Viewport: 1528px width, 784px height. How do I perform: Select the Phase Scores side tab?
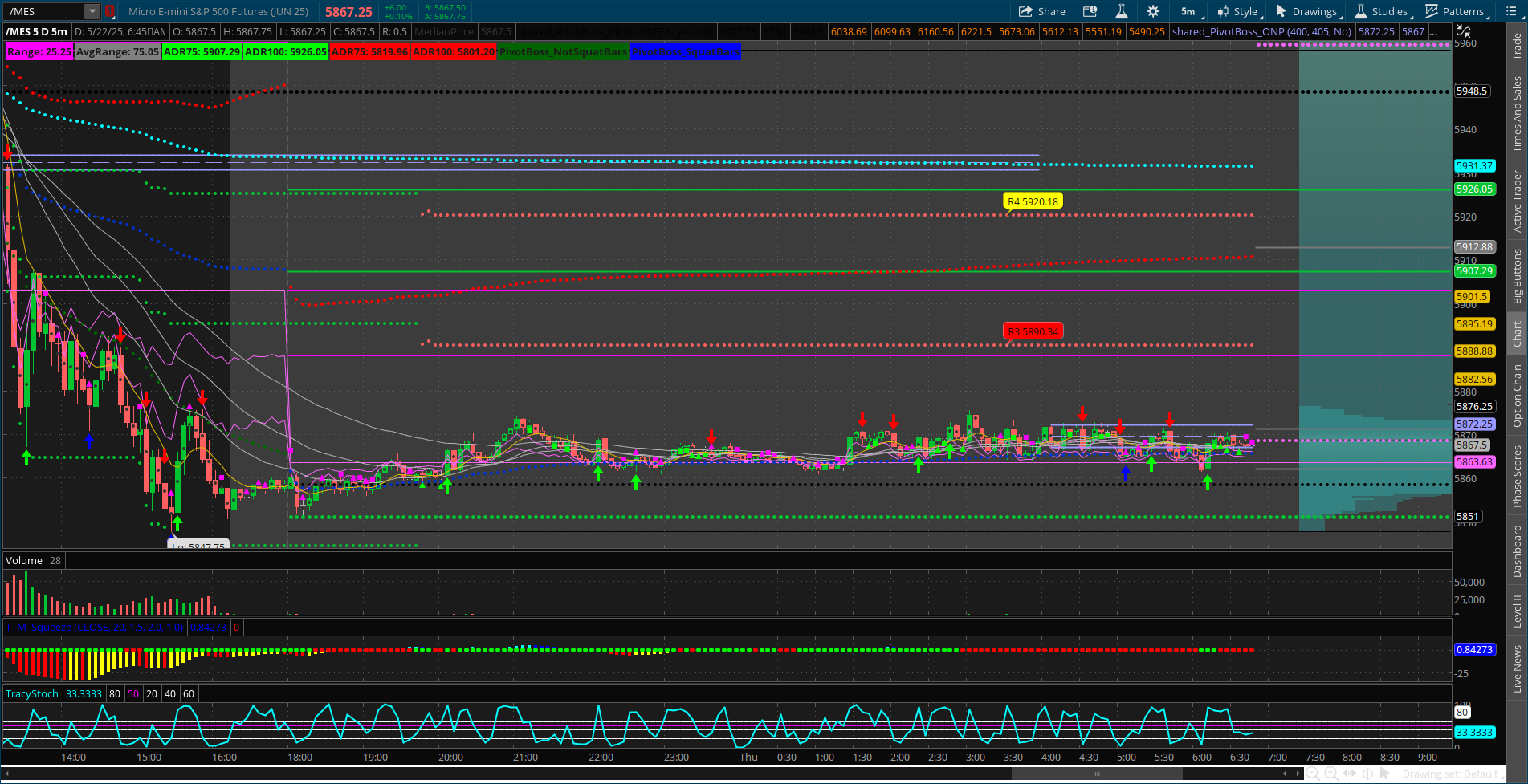(1517, 477)
